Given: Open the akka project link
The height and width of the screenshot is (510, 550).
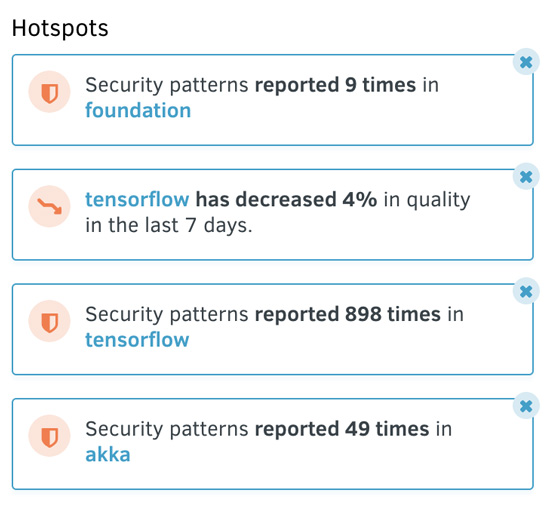Looking at the screenshot, I should click(108, 455).
